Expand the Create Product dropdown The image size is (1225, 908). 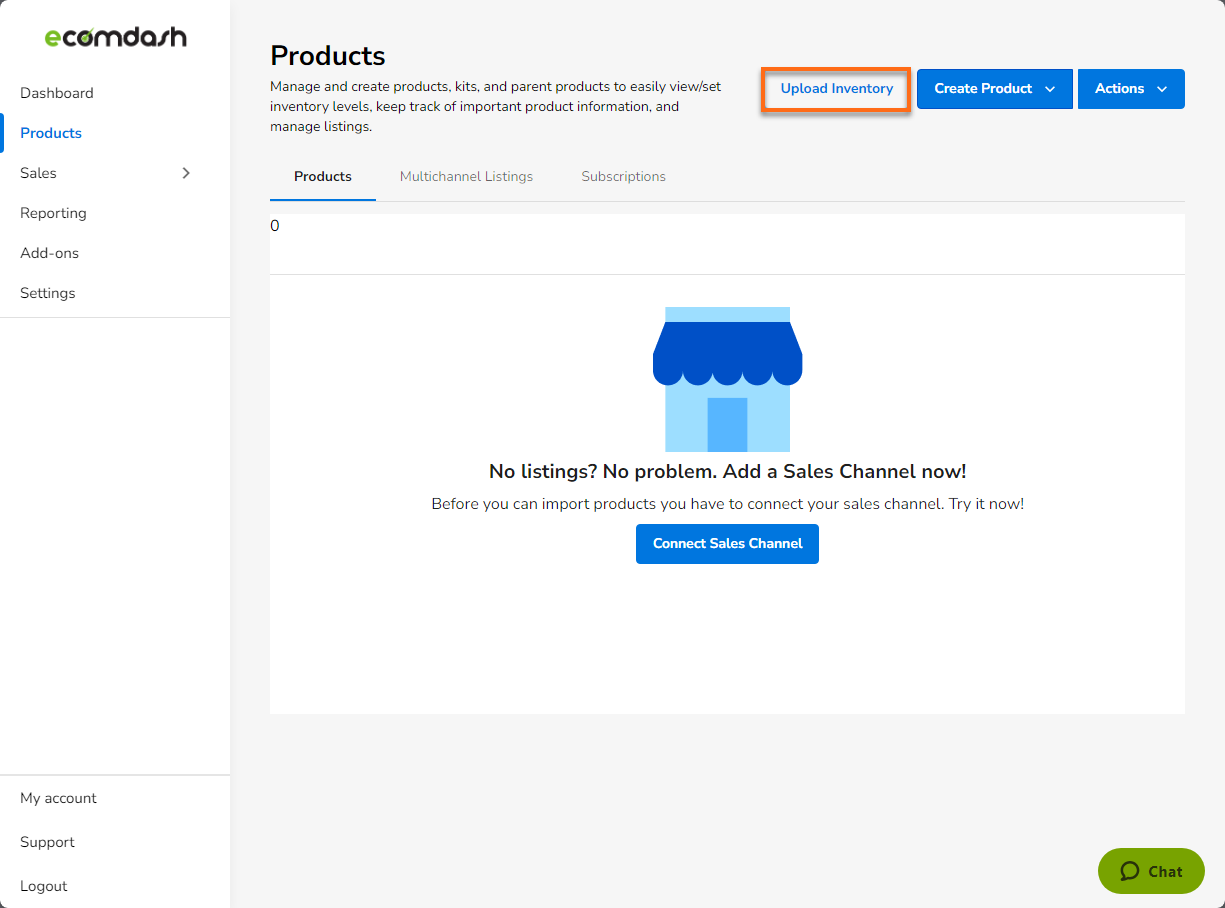994,88
